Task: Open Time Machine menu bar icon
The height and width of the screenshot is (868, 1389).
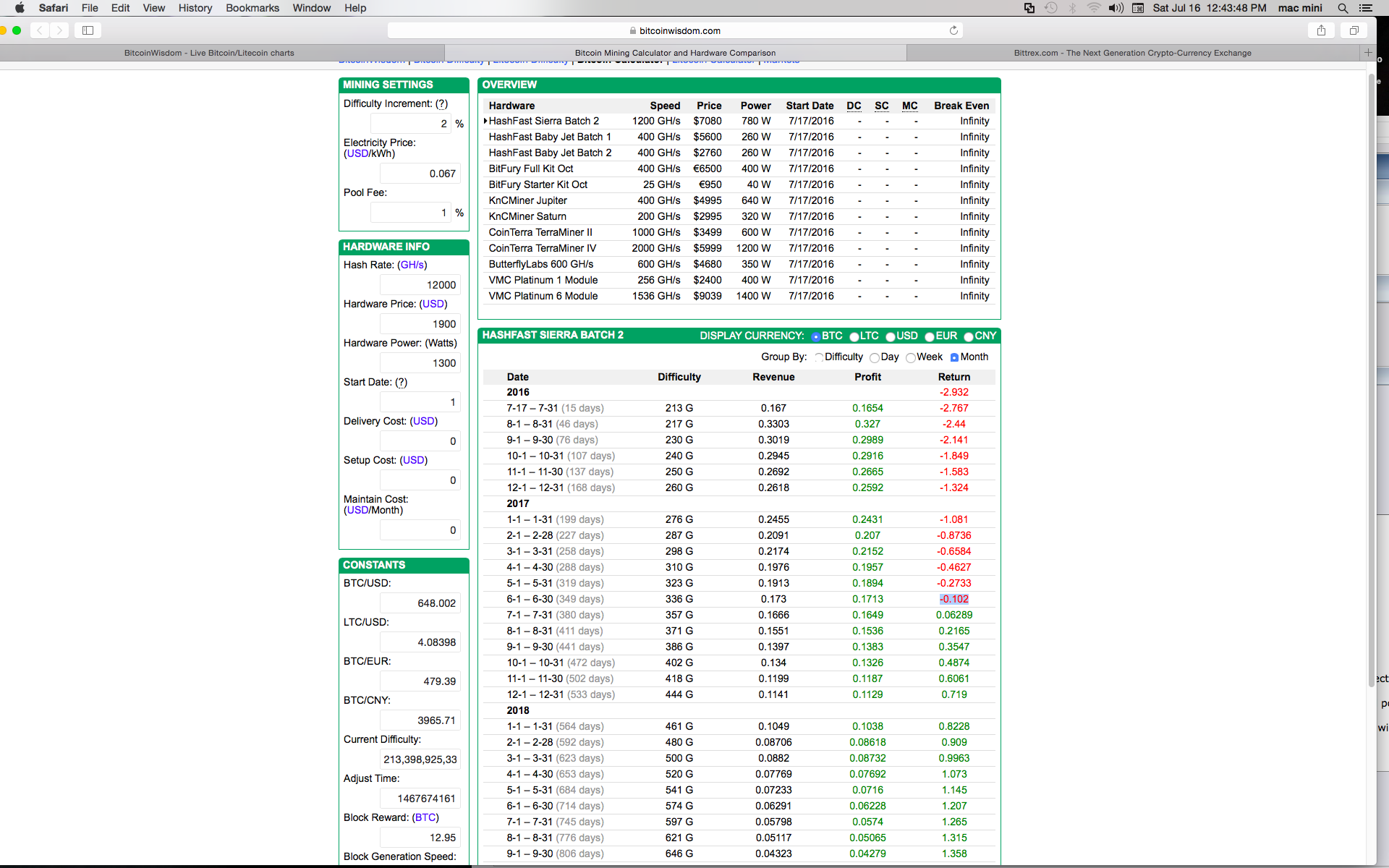Action: (x=1050, y=8)
